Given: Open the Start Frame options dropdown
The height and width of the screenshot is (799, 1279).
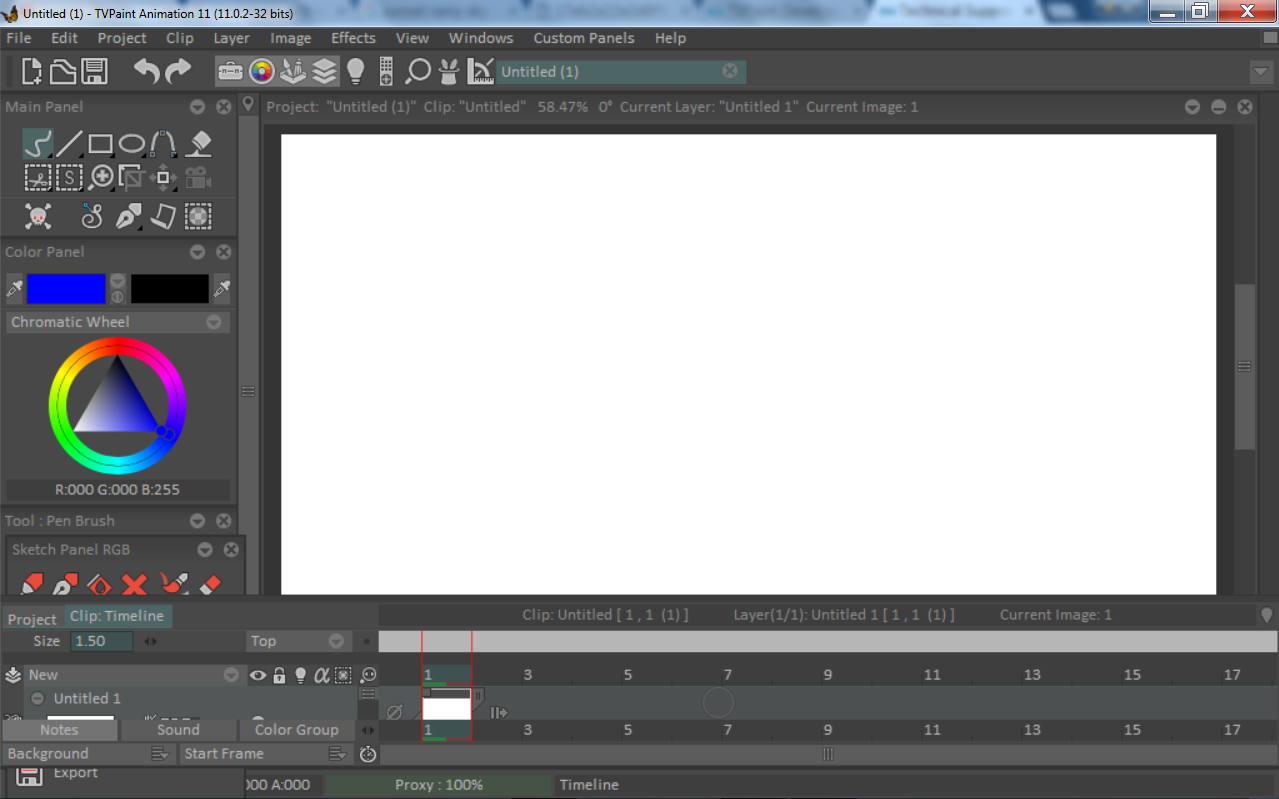Looking at the screenshot, I should [x=337, y=754].
